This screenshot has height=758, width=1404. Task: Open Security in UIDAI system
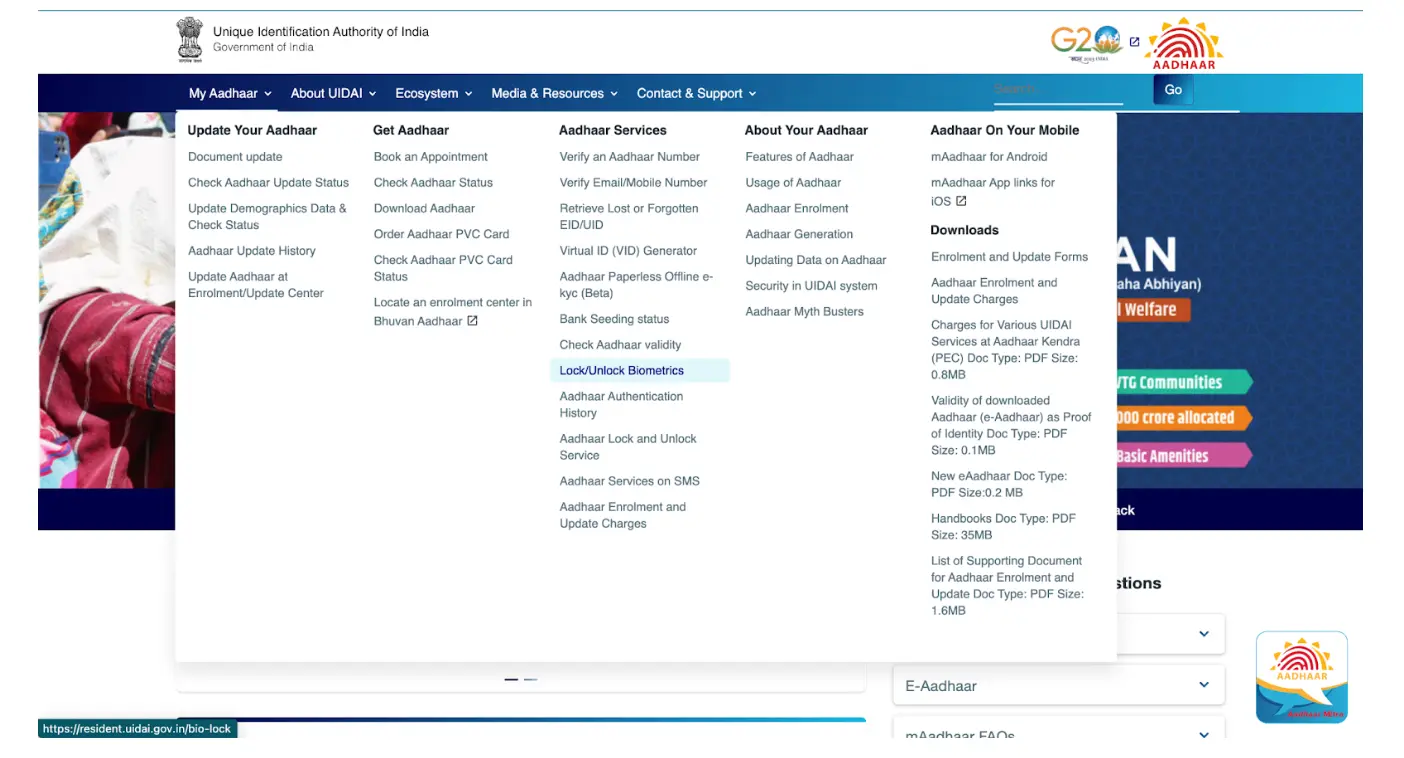pos(811,286)
